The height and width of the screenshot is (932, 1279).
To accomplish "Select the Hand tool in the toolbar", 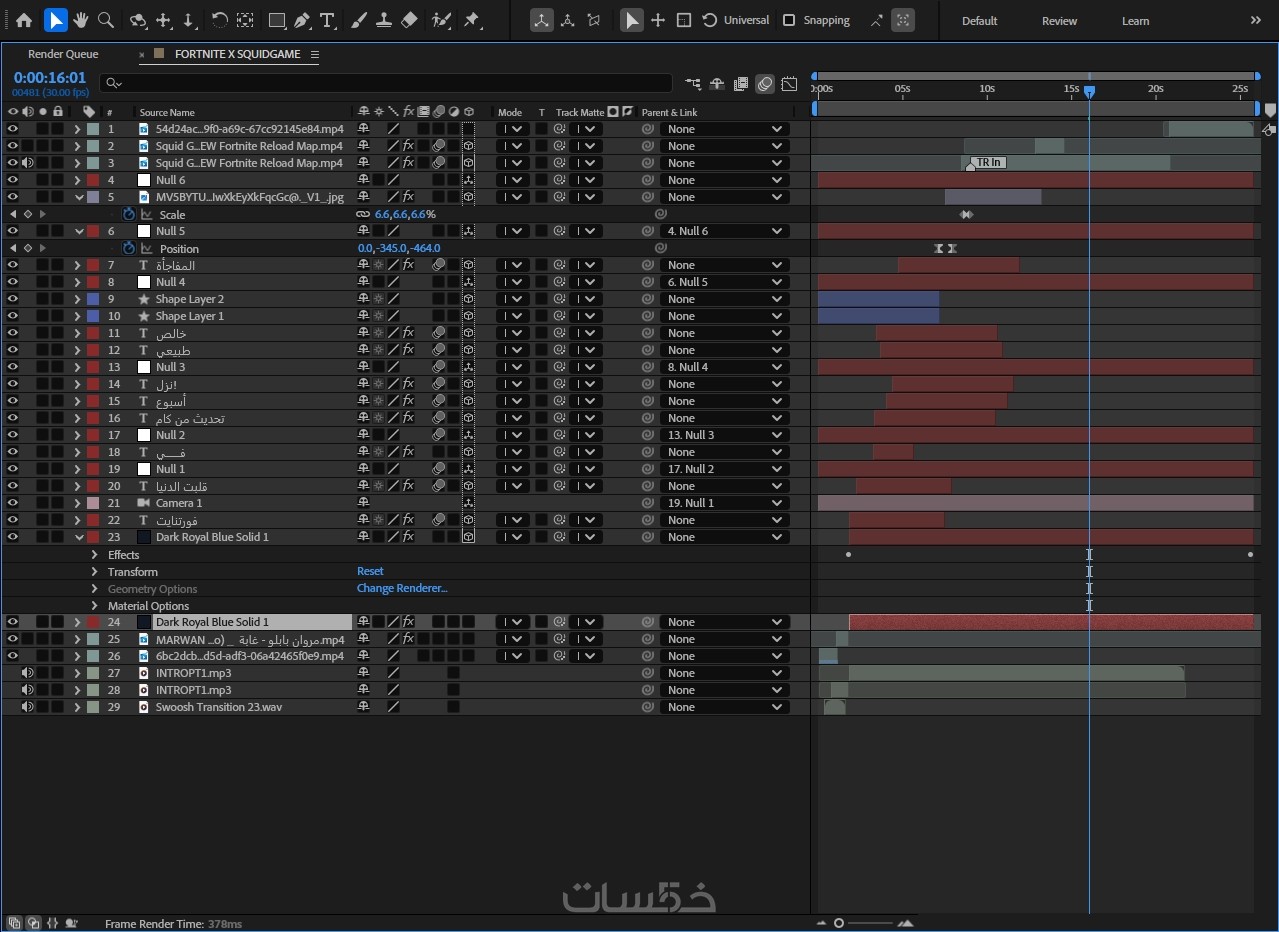I will pos(80,20).
